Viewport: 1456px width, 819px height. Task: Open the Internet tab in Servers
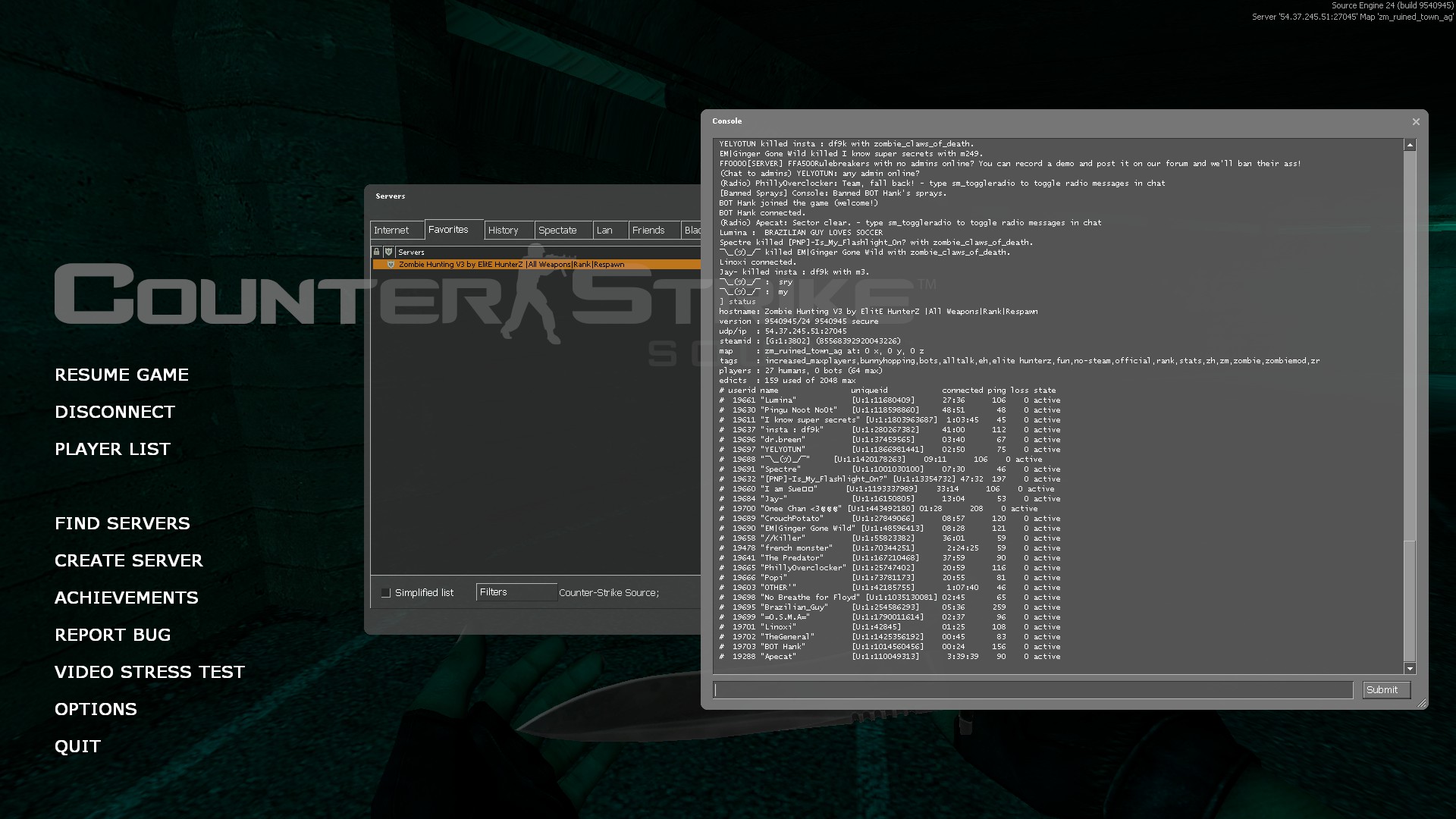[397, 231]
